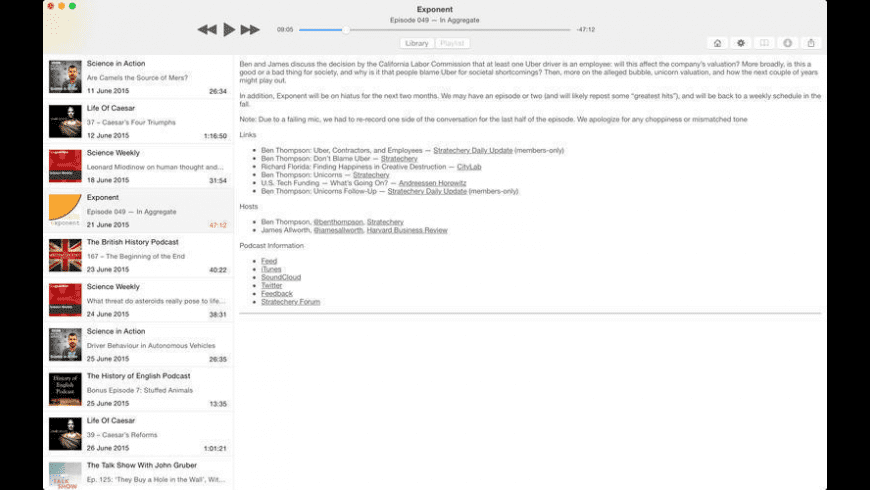Image resolution: width=870 pixels, height=490 pixels.
Task: Open the Stratechery Daily Update link for Uber contractors
Action: [473, 150]
